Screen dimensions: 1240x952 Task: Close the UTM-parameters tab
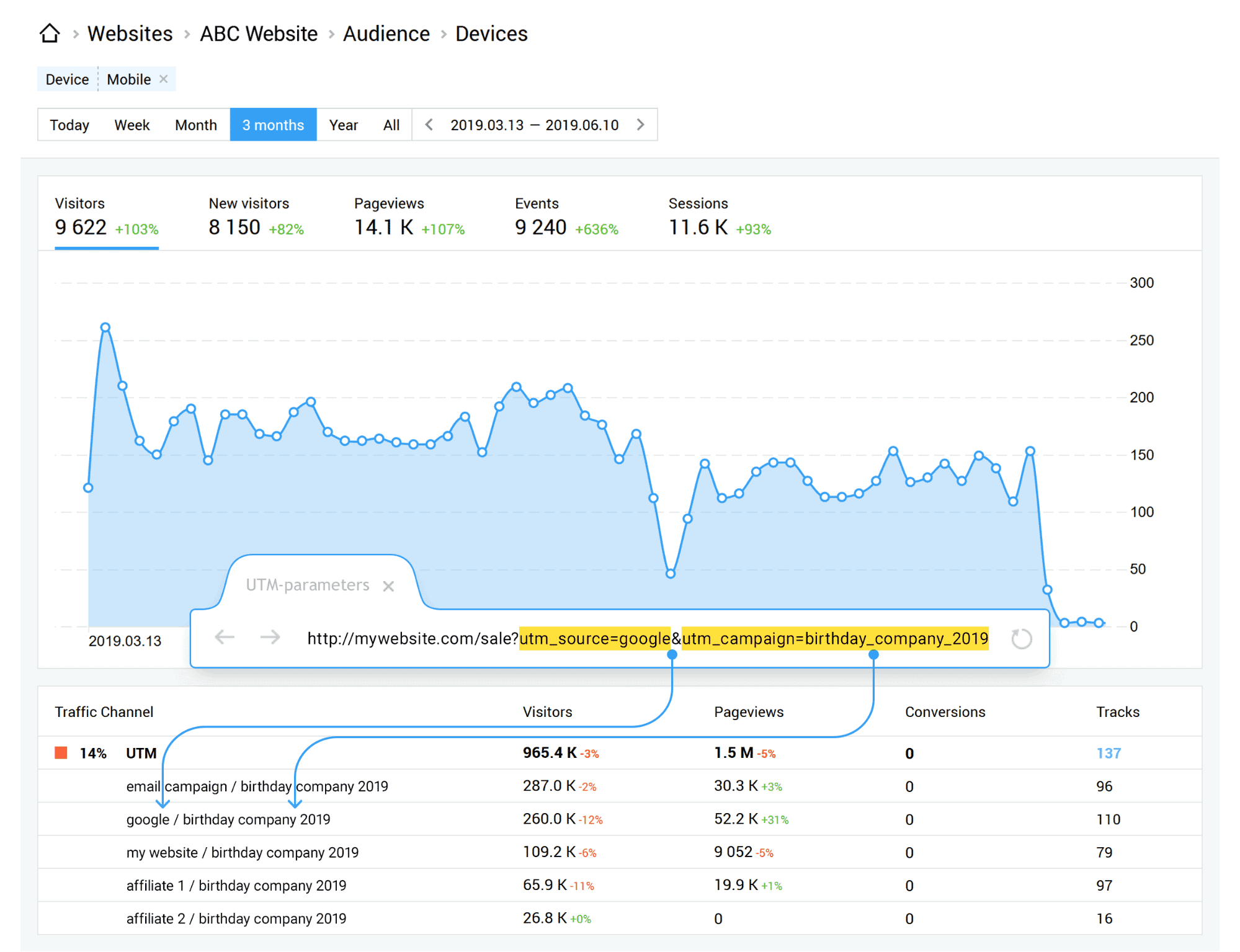(388, 586)
